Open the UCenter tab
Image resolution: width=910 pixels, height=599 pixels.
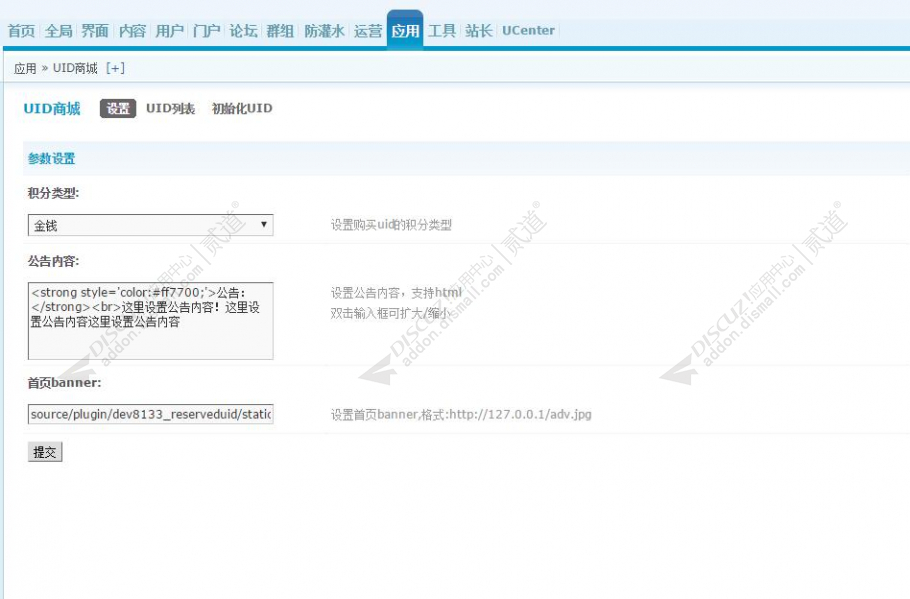[528, 31]
